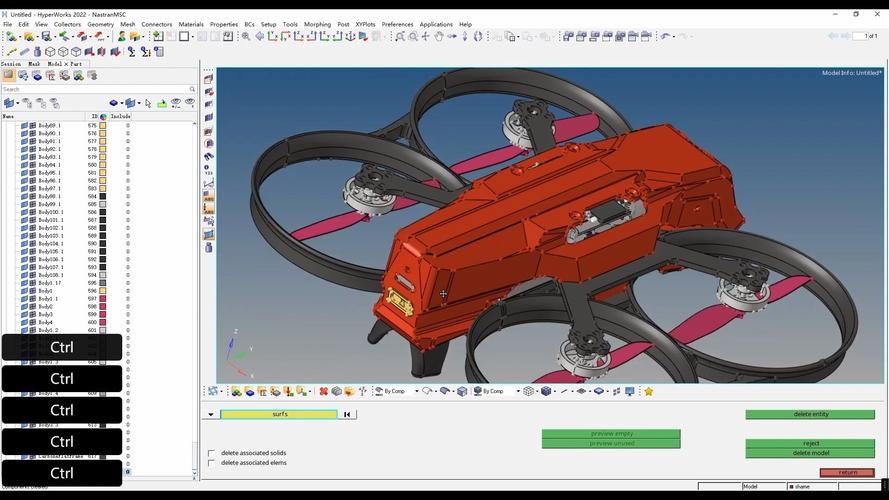Click the Search field in model browser
The height and width of the screenshot is (500, 889).
[x=95, y=89]
